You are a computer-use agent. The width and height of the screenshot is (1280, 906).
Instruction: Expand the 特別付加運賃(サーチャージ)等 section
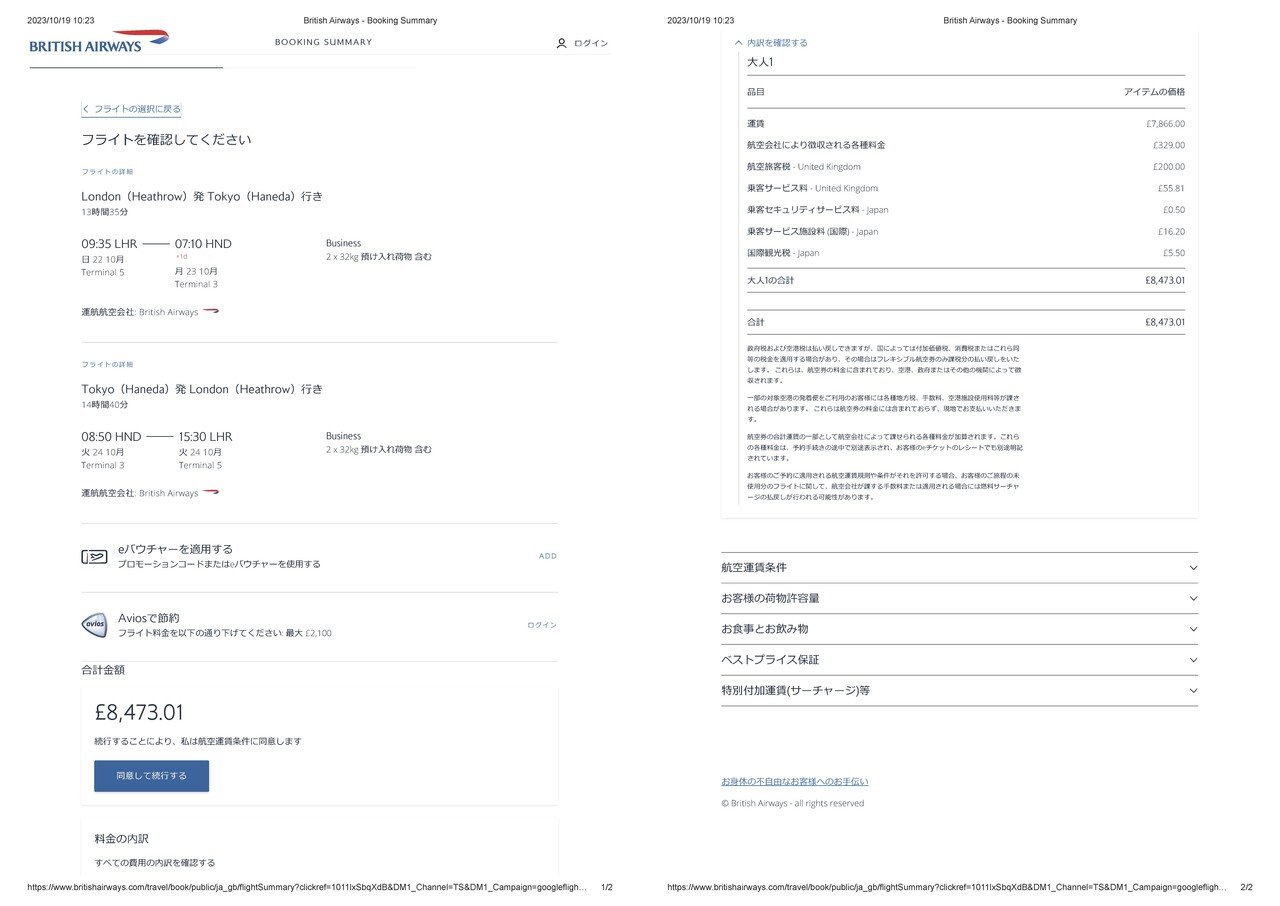coord(959,691)
